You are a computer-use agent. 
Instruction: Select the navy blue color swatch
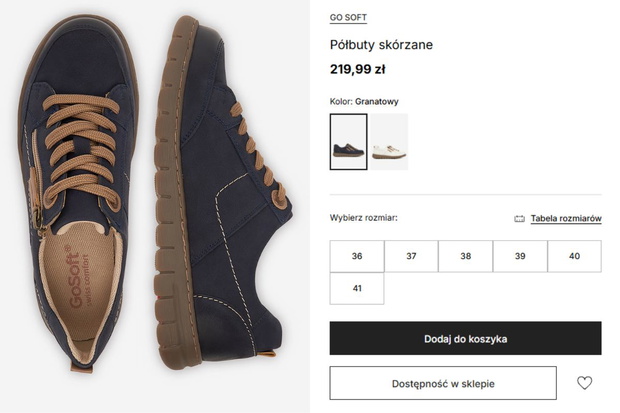[x=348, y=142]
